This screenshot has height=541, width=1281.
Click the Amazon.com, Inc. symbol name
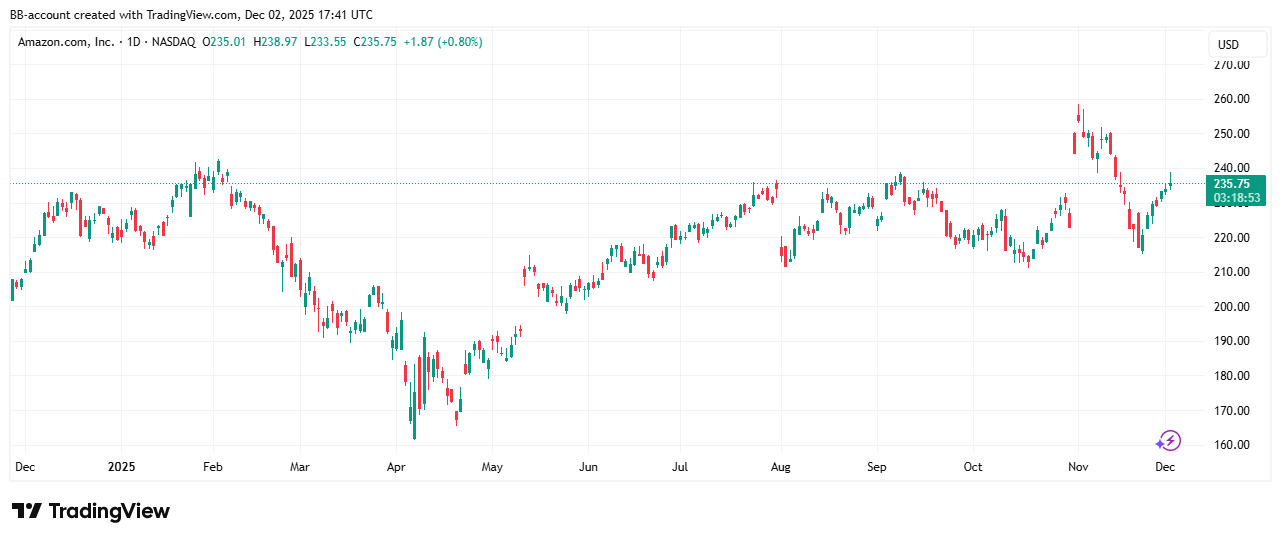65,42
